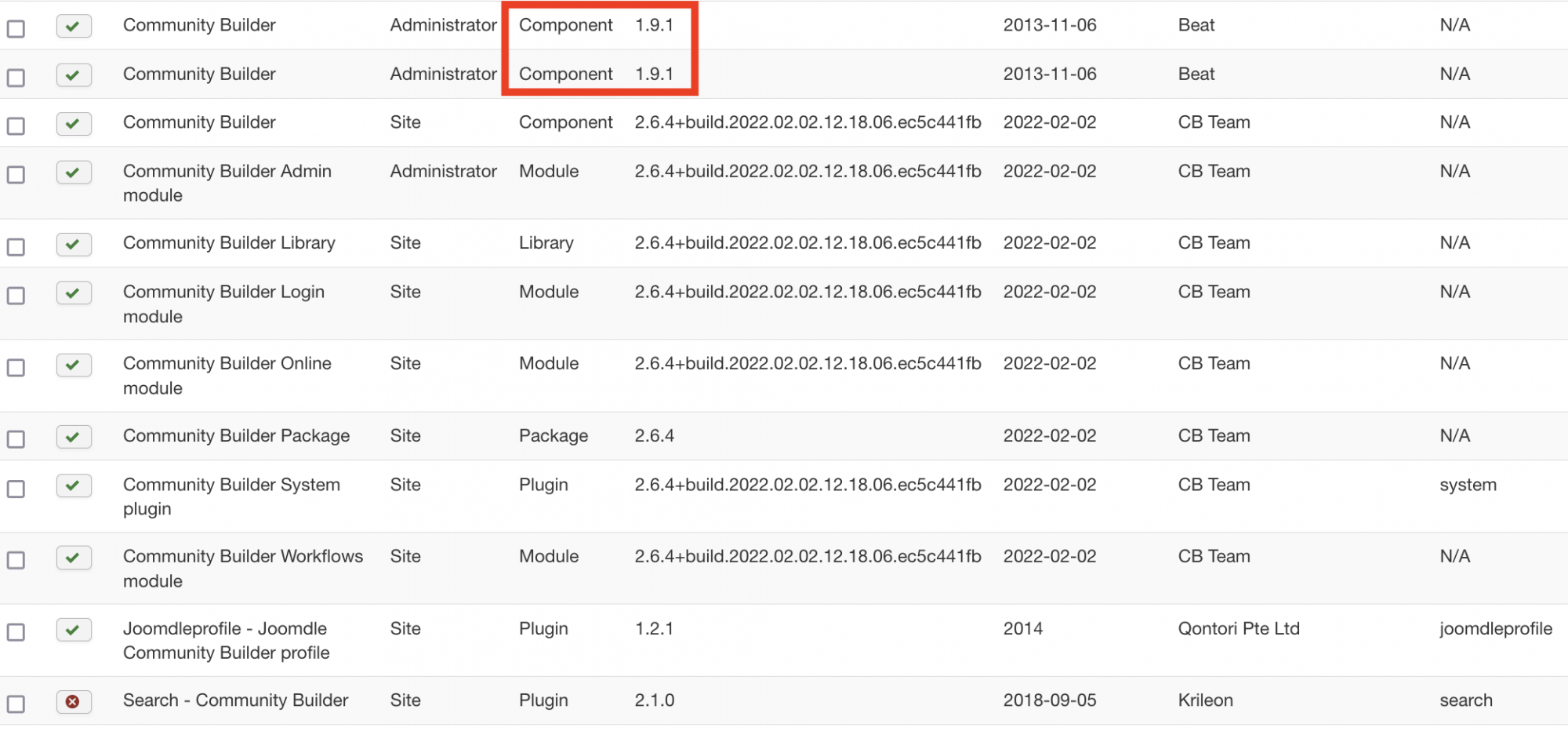The image size is (1568, 731).
Task: Select checkbox for Community Builder Admin module
Action: pyautogui.click(x=16, y=175)
